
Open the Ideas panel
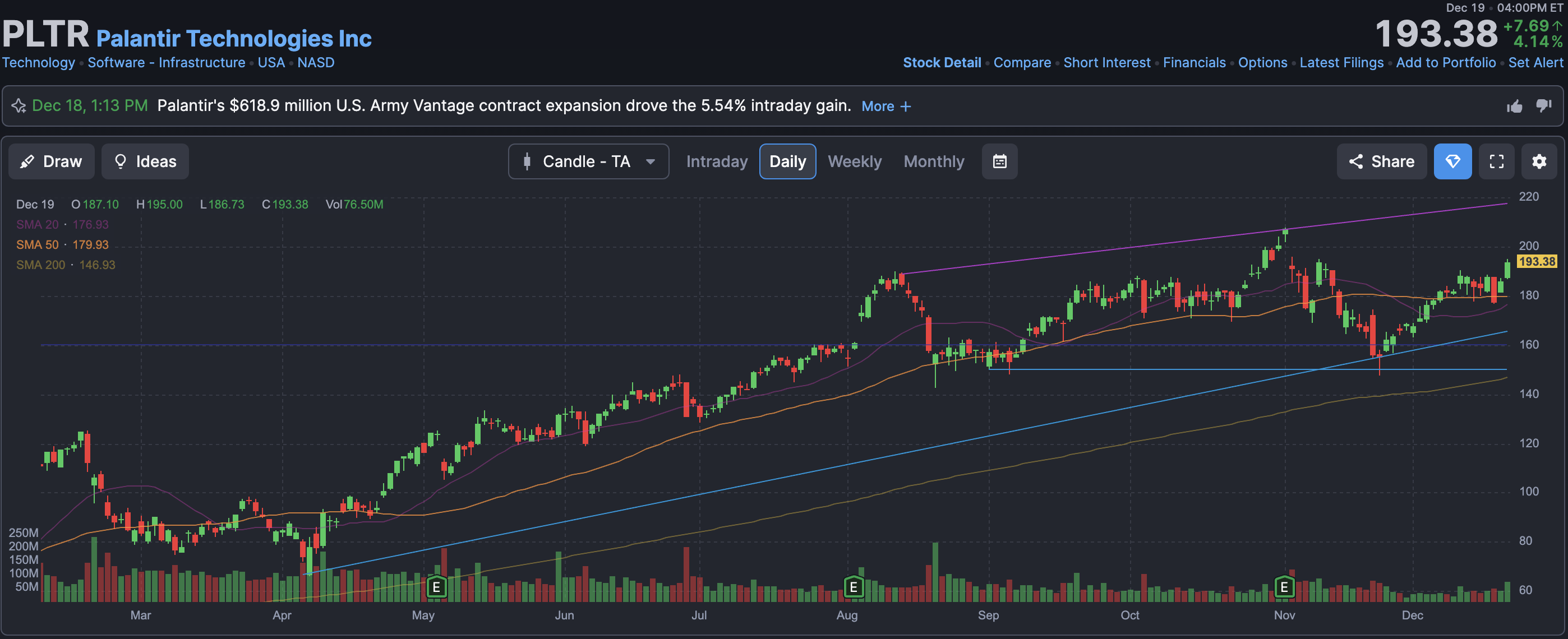click(145, 161)
